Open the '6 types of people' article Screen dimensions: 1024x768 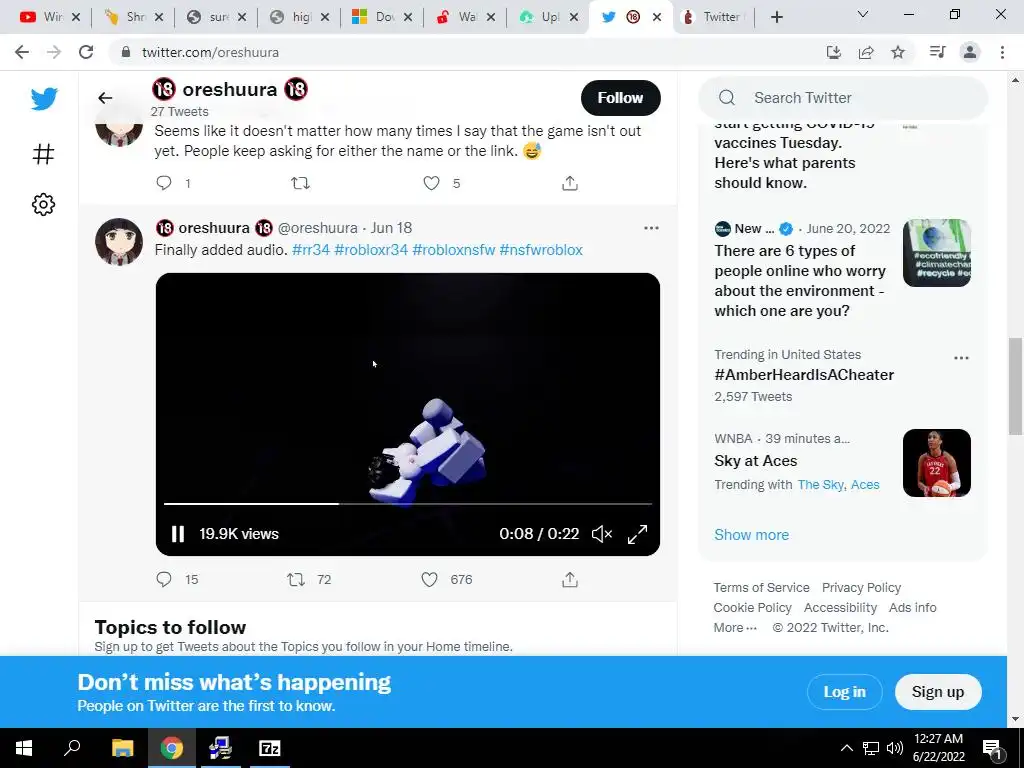(800, 281)
